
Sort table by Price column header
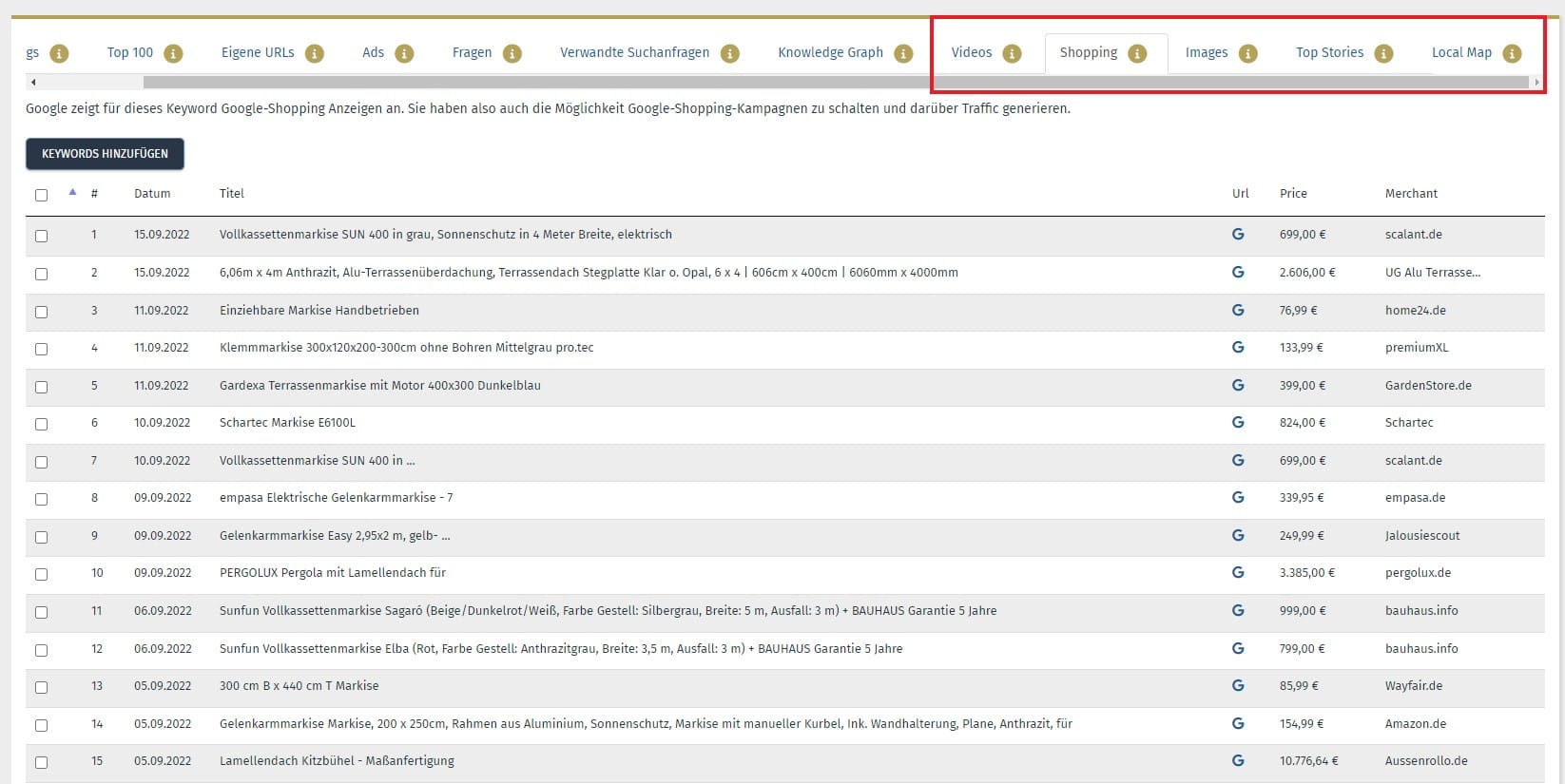pos(1293,193)
